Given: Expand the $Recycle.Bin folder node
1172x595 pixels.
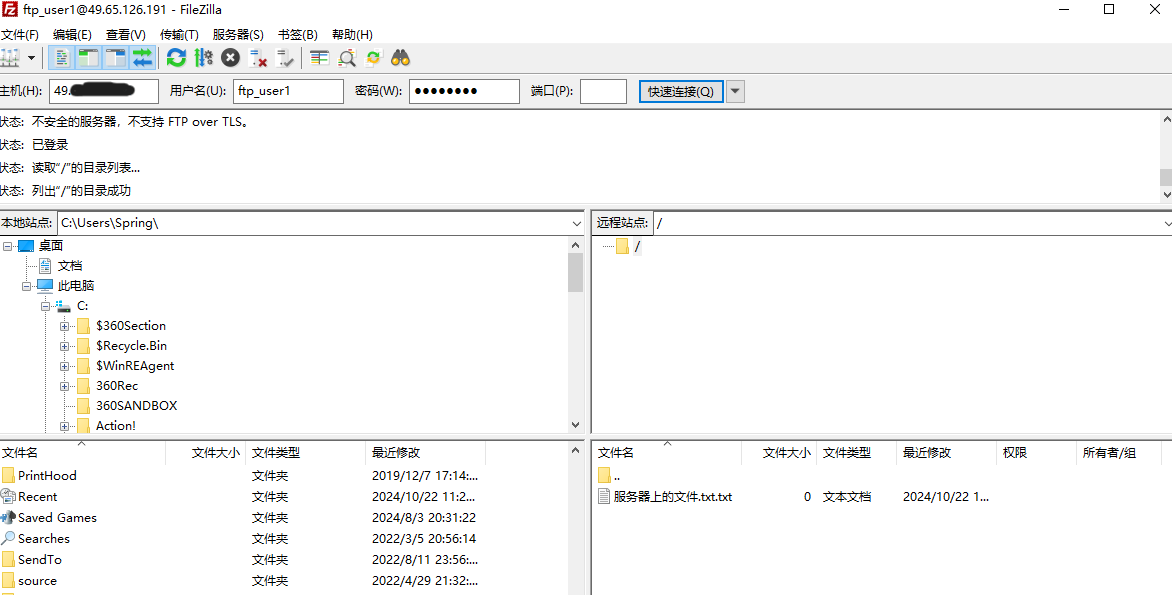Looking at the screenshot, I should click(63, 345).
